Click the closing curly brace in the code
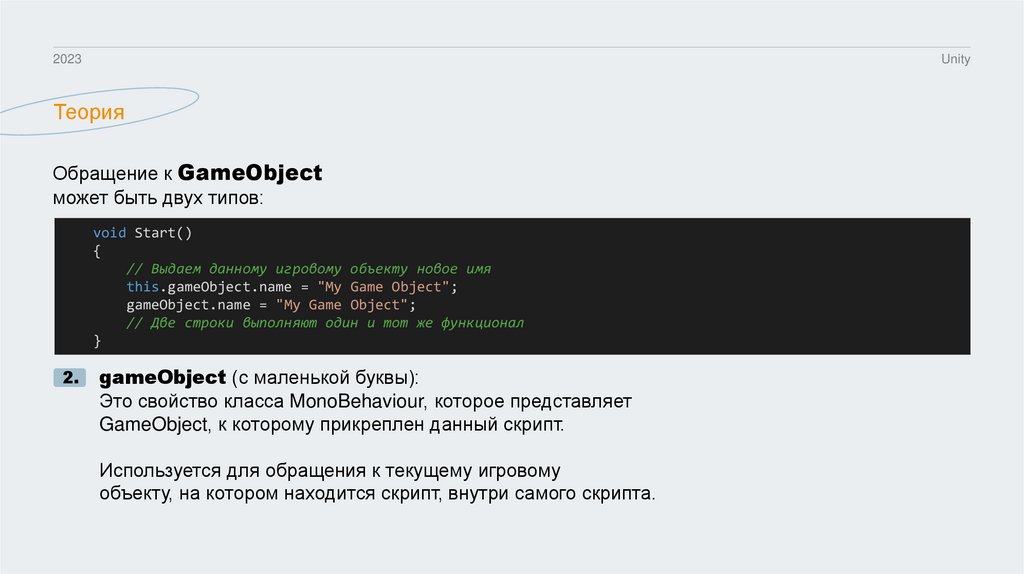 coord(97,341)
